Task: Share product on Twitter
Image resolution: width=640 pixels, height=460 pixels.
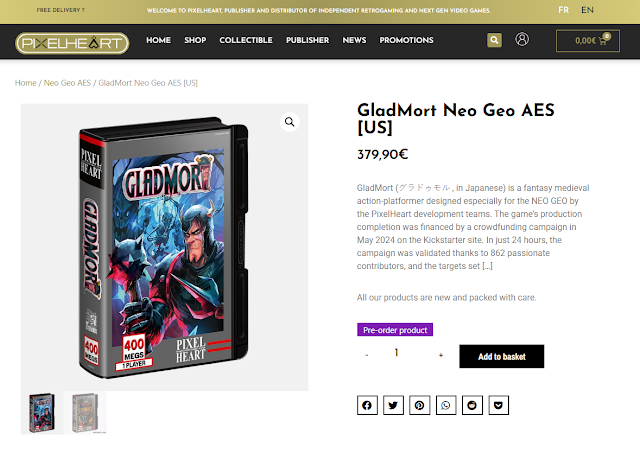Action: (393, 405)
